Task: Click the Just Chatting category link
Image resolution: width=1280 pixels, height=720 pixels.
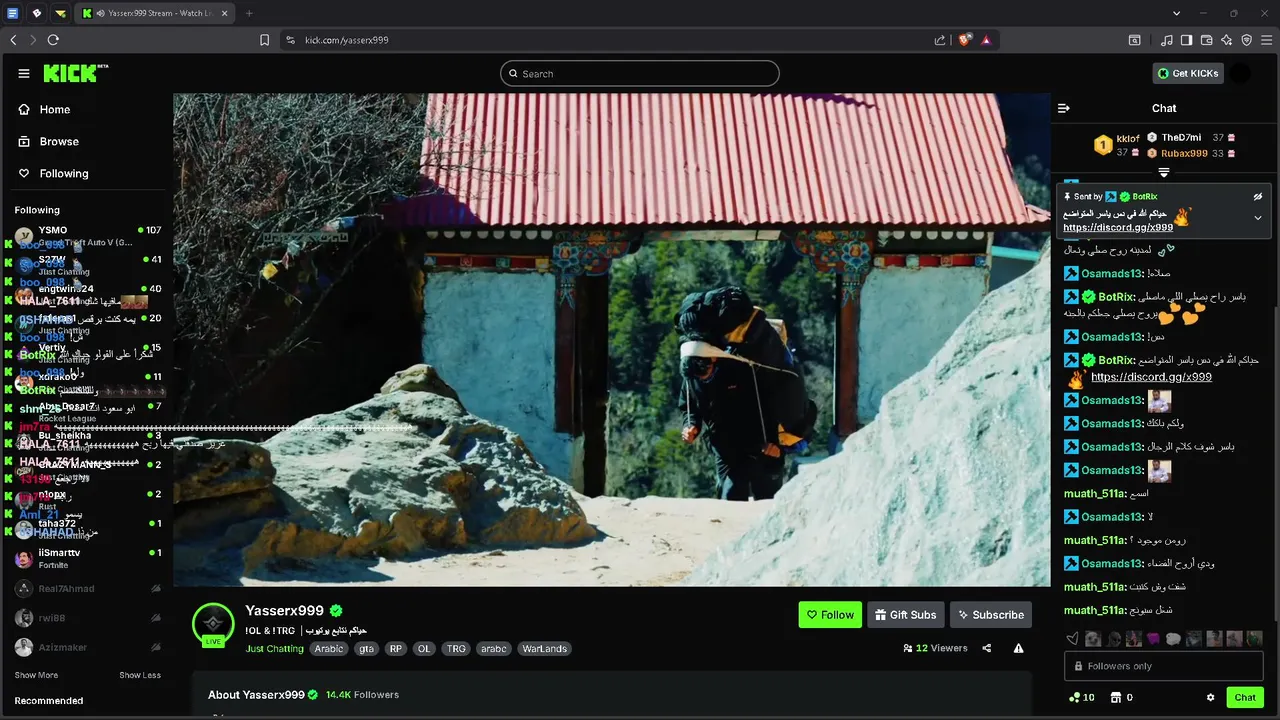Action: pos(275,648)
